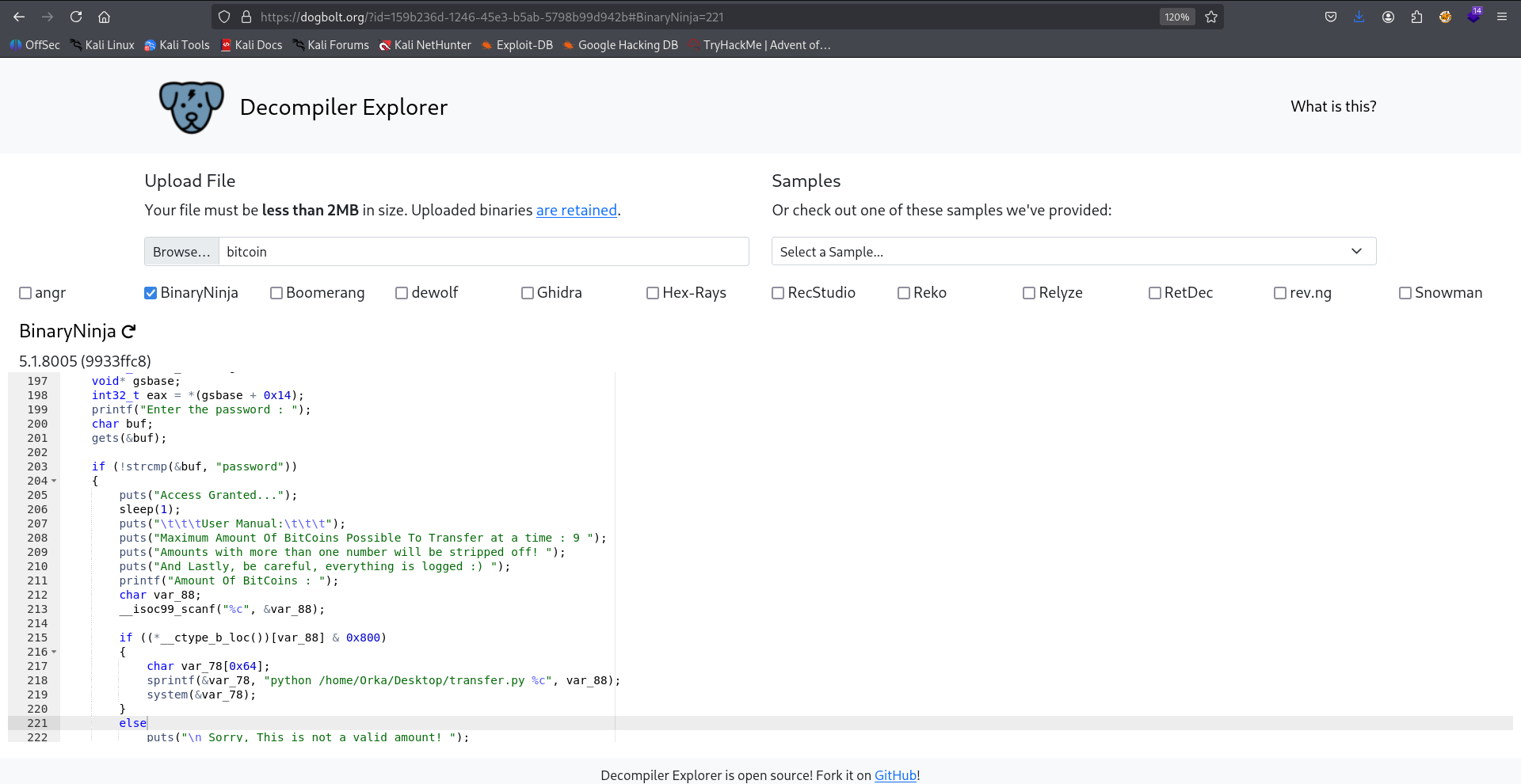Open the Select a Sample dropdown
Screen dimensions: 1521x784
tap(1073, 251)
